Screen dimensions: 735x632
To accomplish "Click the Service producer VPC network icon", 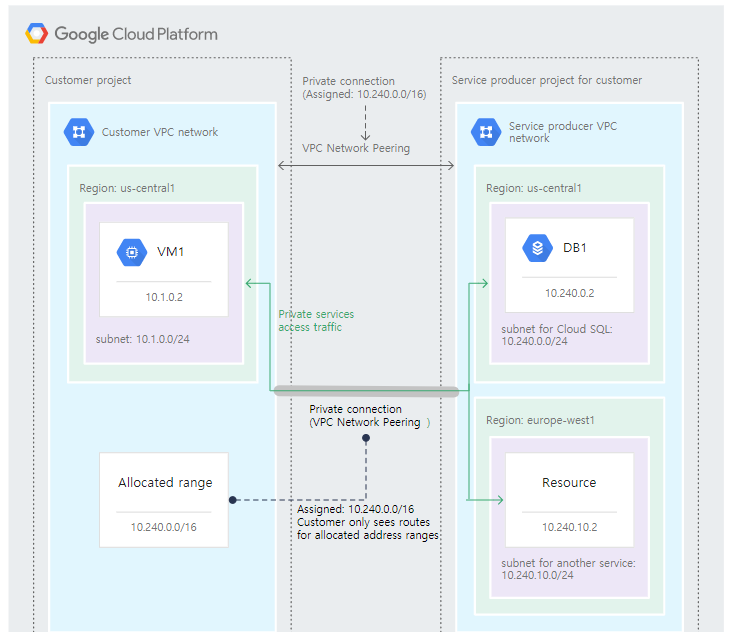I will pyautogui.click(x=486, y=132).
